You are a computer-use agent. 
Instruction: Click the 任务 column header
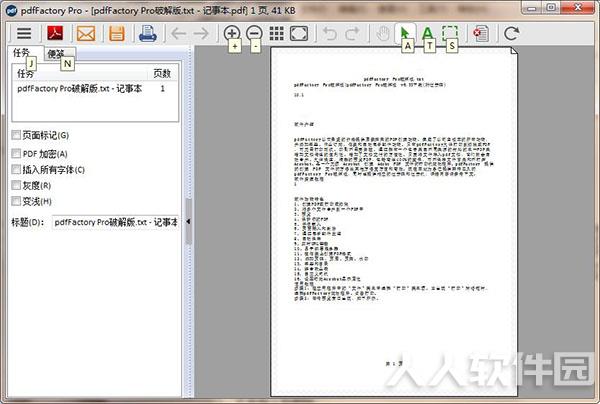pyautogui.click(x=80, y=73)
